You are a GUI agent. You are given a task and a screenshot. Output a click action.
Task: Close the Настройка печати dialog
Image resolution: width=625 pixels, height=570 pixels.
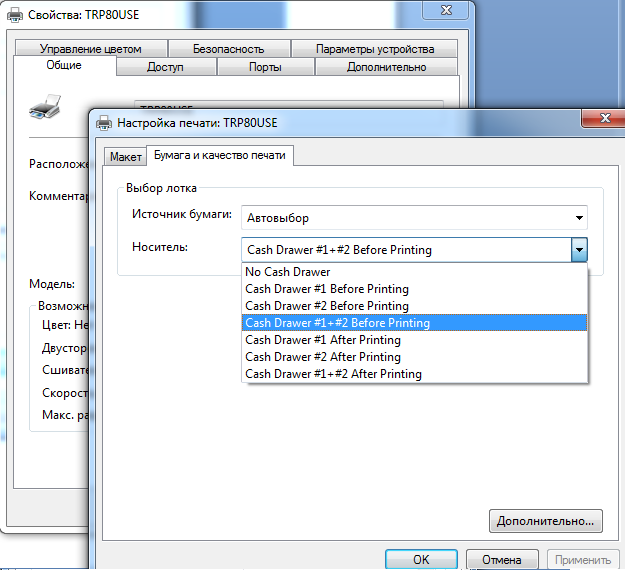pyautogui.click(x=602, y=120)
